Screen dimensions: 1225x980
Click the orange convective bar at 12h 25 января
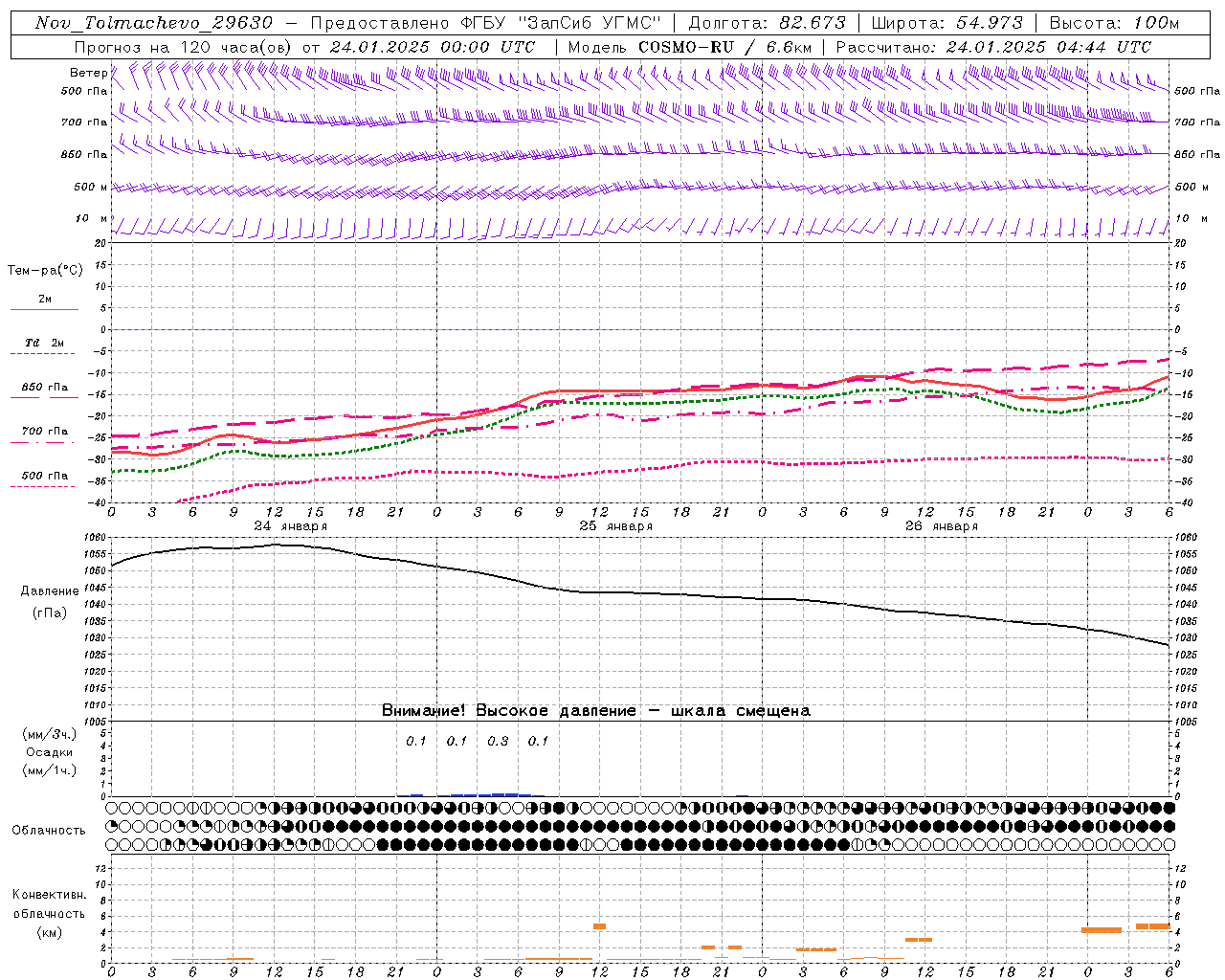[599, 926]
